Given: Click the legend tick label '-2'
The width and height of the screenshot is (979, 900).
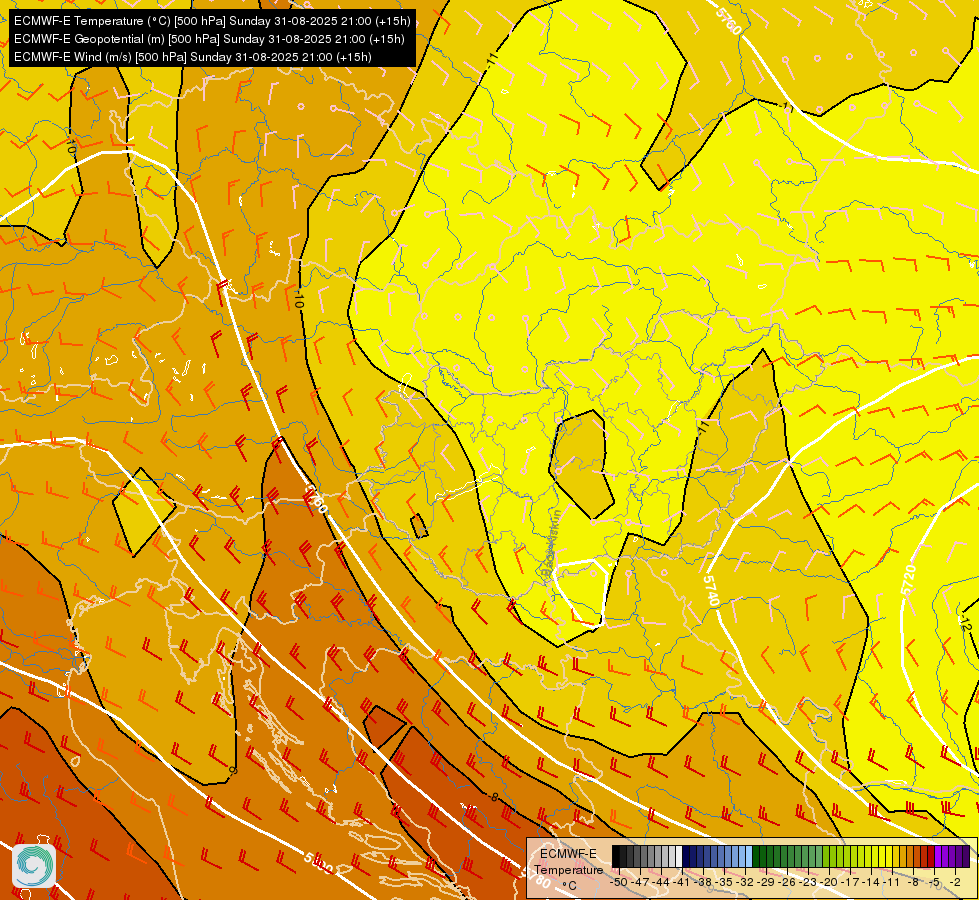Looking at the screenshot, I should [x=955, y=882].
